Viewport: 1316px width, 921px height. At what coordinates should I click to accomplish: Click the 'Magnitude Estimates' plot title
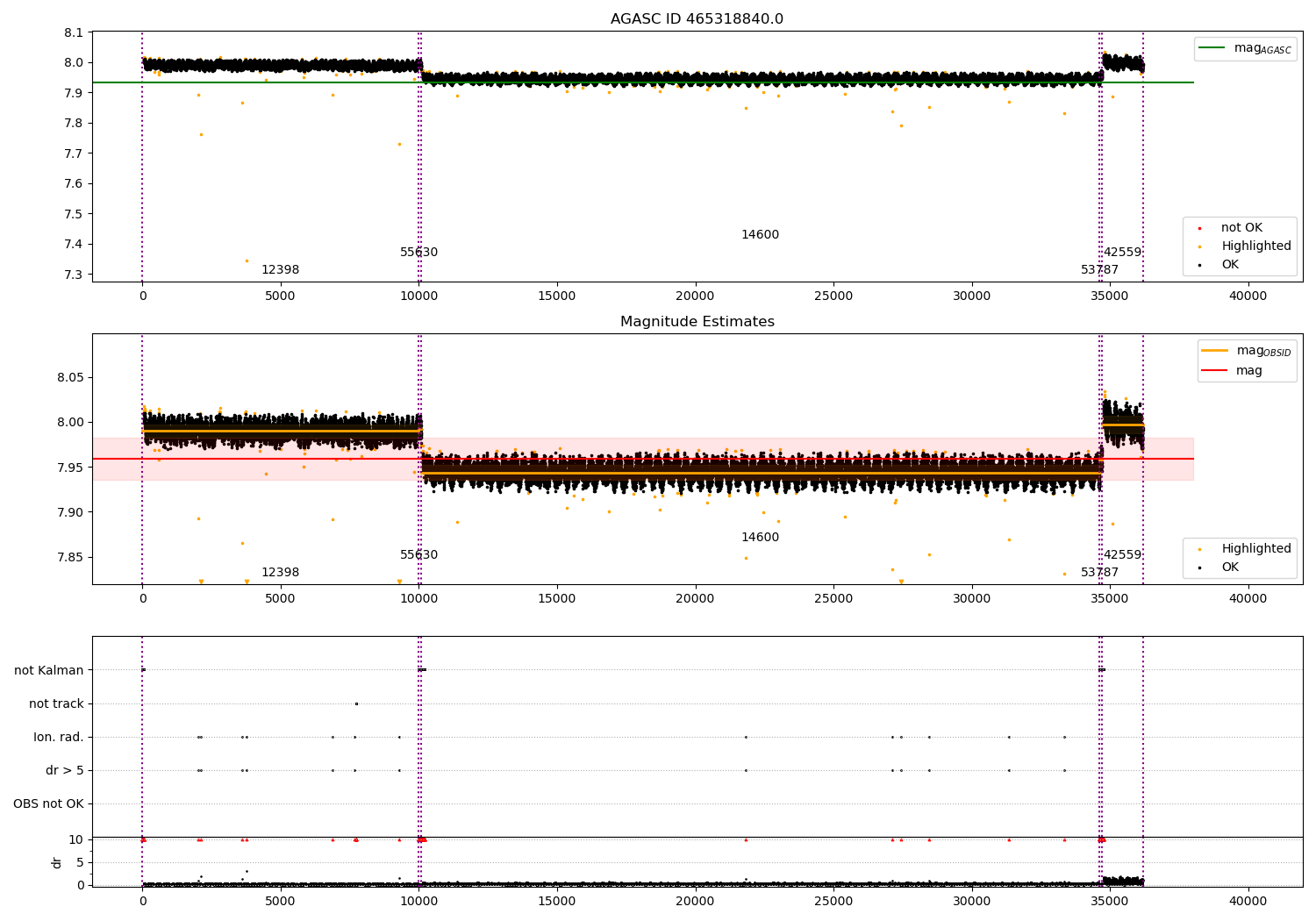697,322
